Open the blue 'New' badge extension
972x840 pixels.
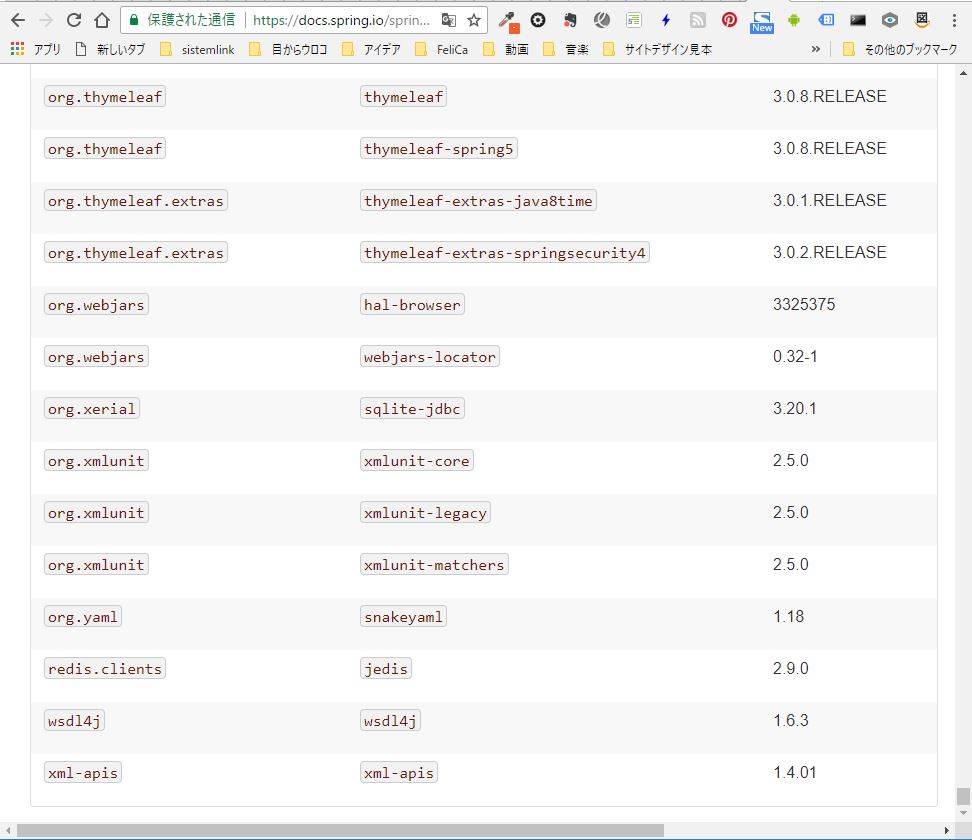762,22
